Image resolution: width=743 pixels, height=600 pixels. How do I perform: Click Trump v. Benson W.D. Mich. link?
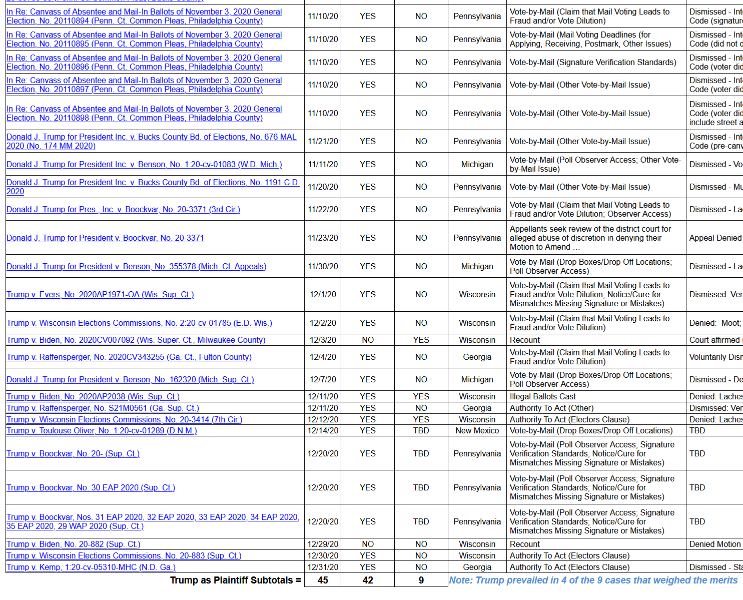(144, 164)
